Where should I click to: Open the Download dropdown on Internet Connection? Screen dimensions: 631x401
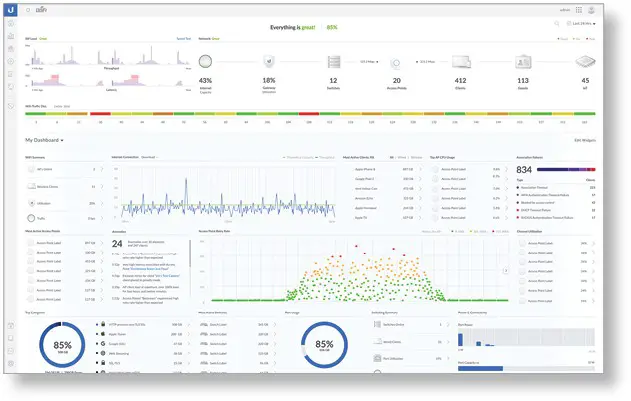[149, 157]
